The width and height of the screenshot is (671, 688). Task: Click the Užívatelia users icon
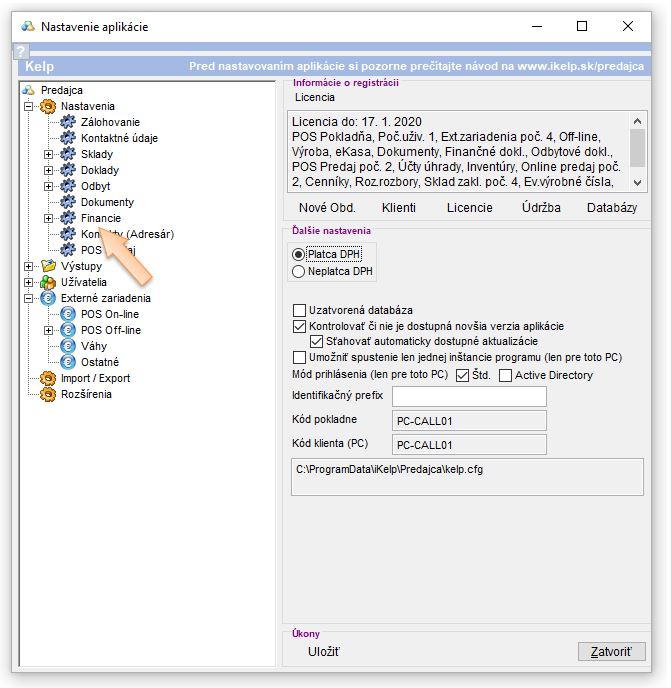click(47, 282)
